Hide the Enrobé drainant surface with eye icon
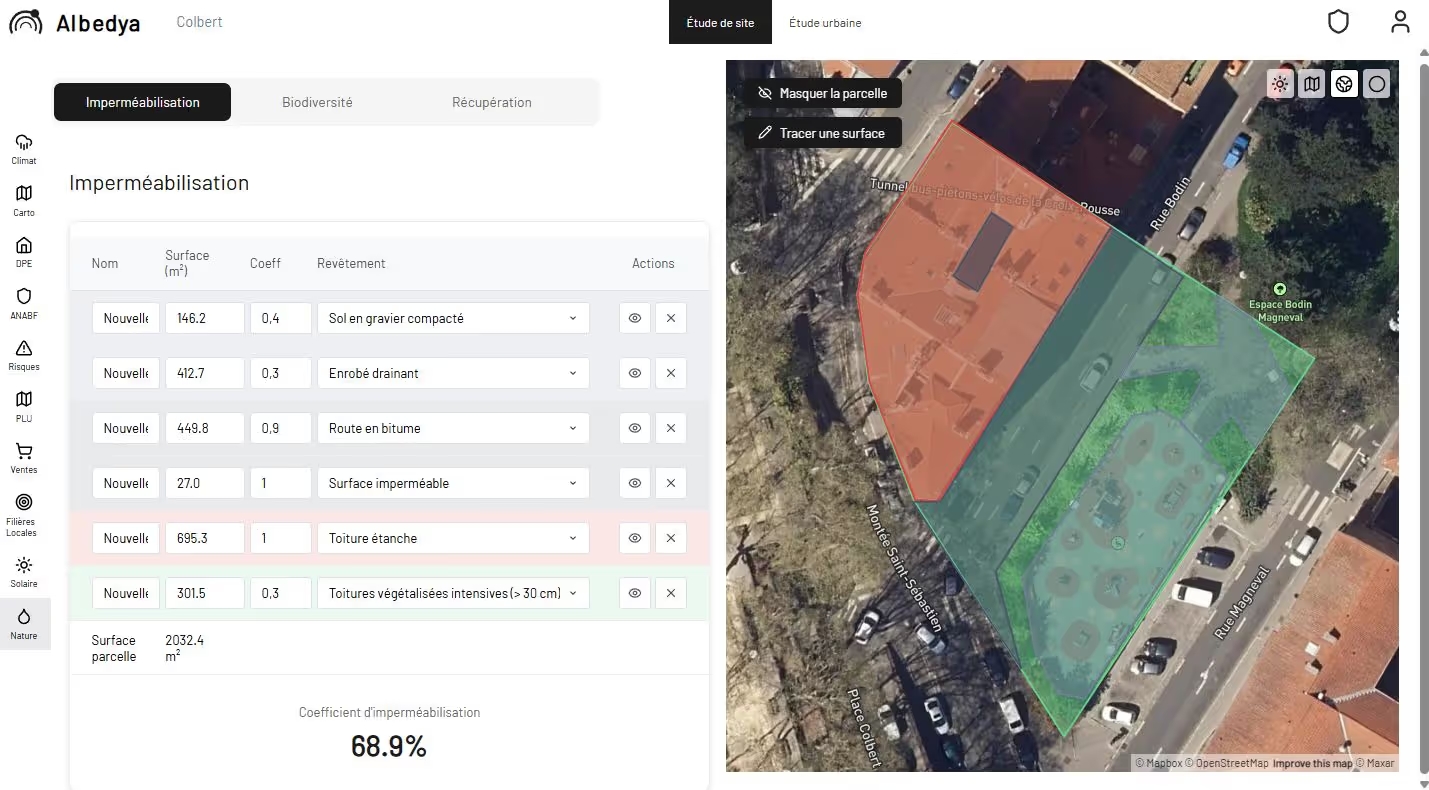 634,373
